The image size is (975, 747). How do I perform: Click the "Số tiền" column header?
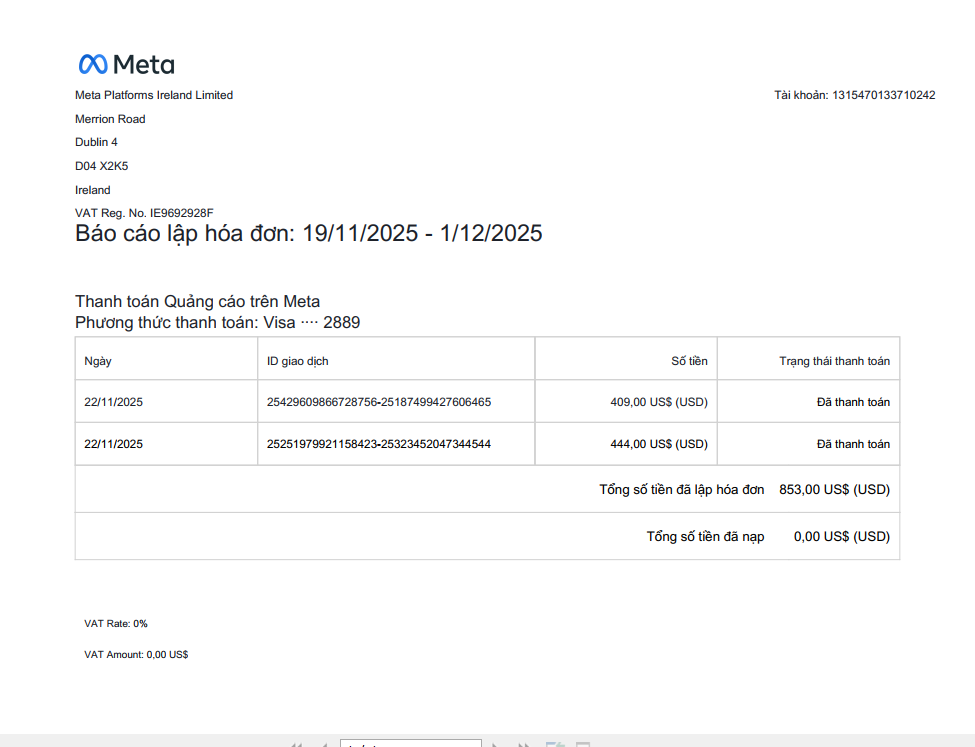click(x=689, y=361)
